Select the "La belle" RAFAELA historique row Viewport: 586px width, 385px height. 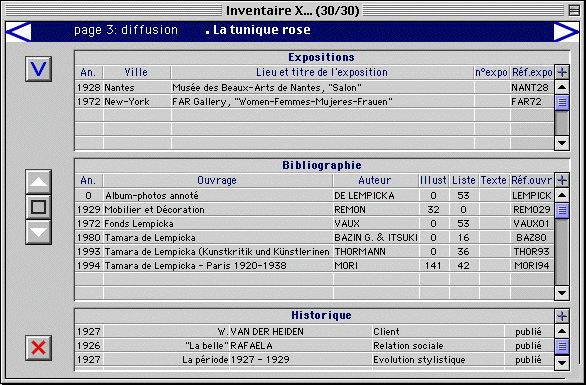[x=314, y=346]
